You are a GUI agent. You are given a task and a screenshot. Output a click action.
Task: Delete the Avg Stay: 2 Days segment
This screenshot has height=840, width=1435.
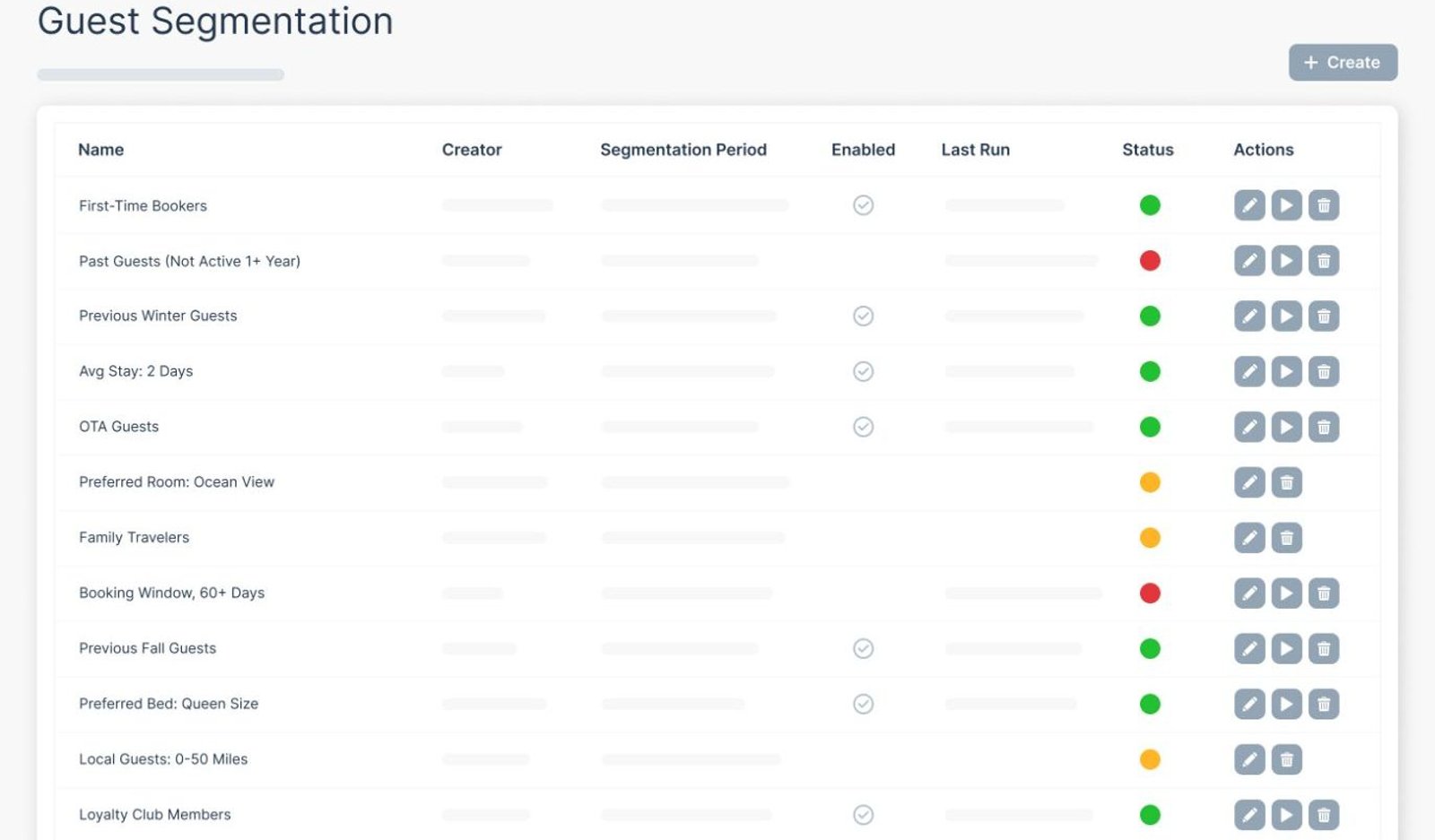(x=1324, y=371)
